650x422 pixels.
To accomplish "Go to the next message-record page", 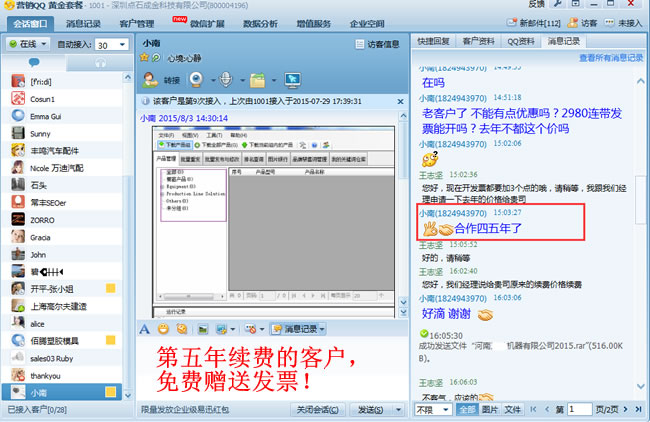I will pos(626,410).
